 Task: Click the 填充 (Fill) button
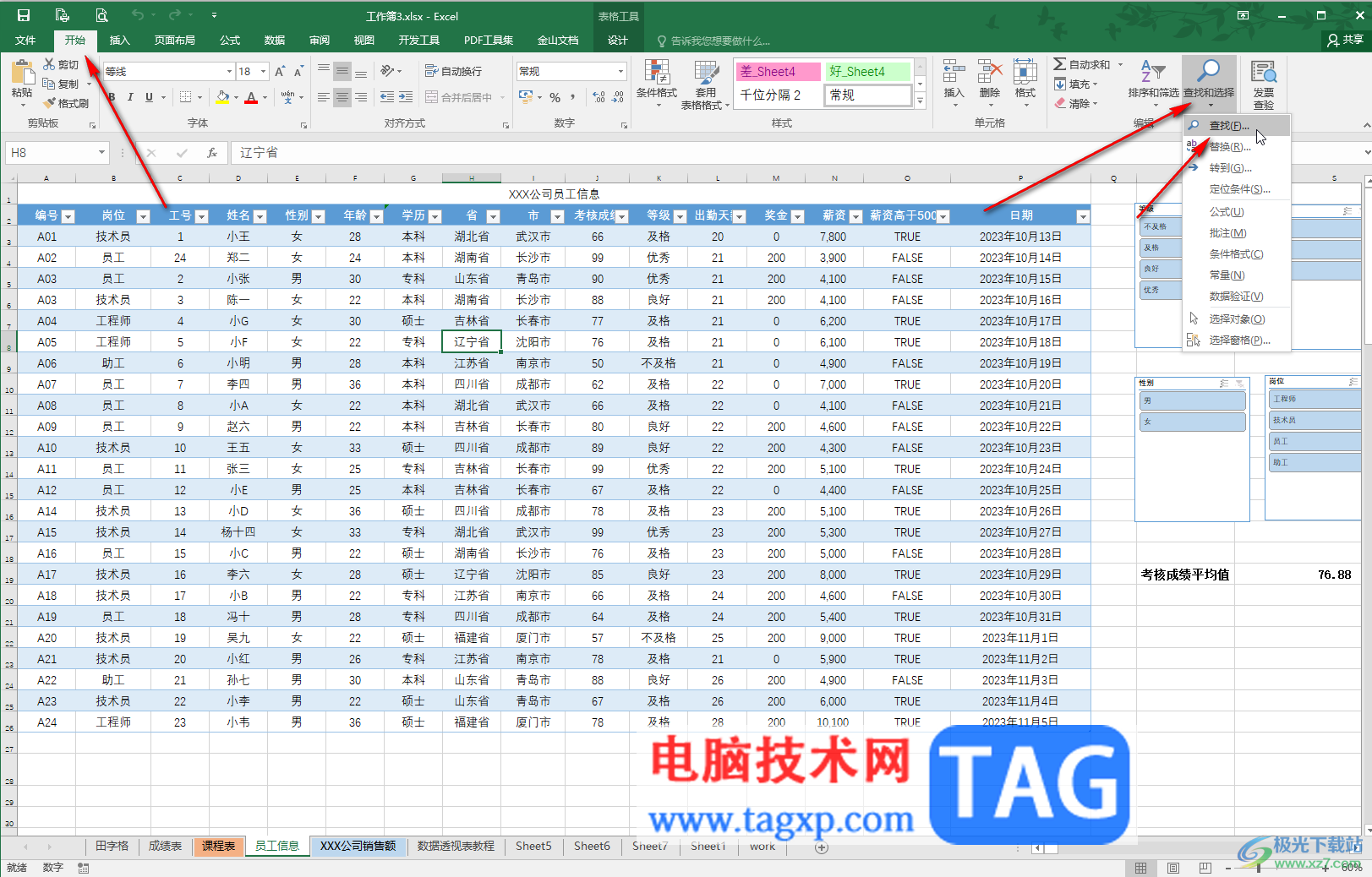[x=1075, y=84]
